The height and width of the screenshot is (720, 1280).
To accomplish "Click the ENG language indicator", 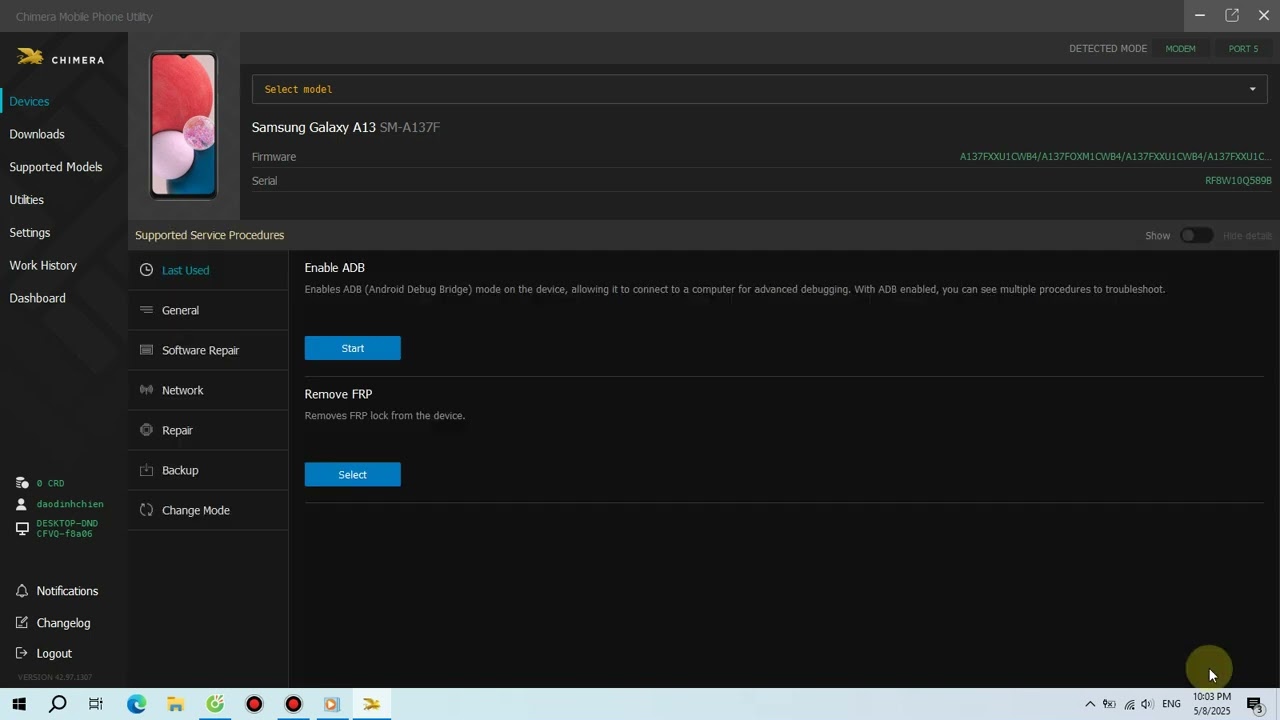I will (x=1171, y=704).
